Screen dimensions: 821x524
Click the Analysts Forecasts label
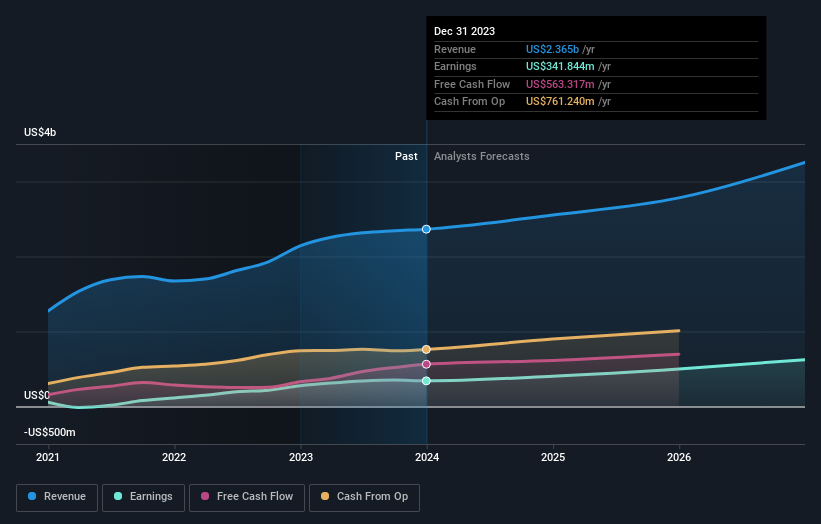[x=482, y=157]
